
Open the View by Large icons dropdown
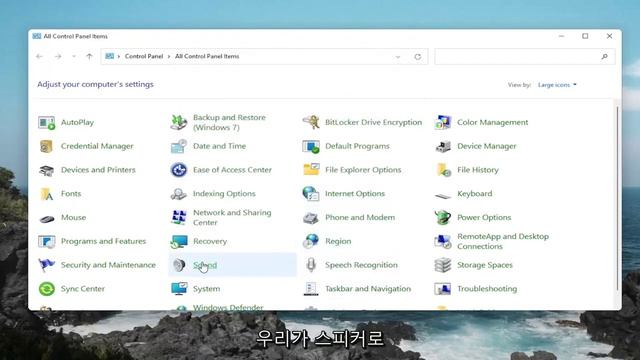pos(557,85)
